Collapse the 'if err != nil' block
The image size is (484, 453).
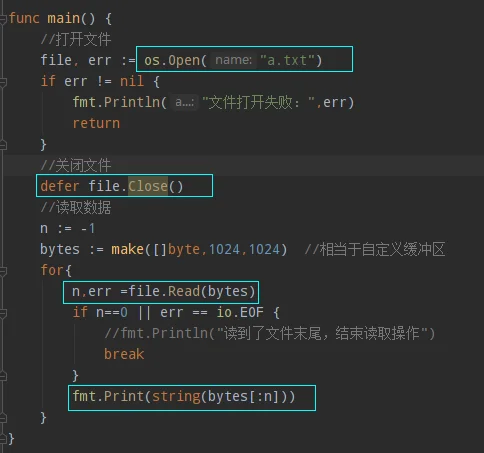point(3,82)
